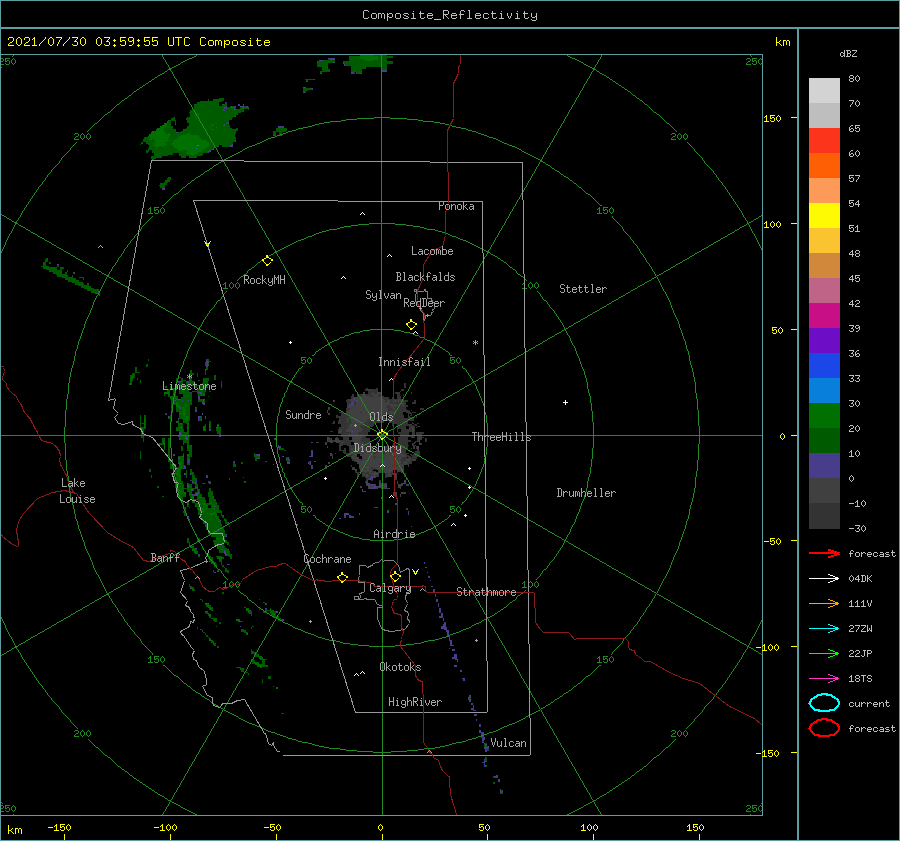Click the Composite_Reflectivity title
Screen dimensions: 900x841
click(x=450, y=15)
